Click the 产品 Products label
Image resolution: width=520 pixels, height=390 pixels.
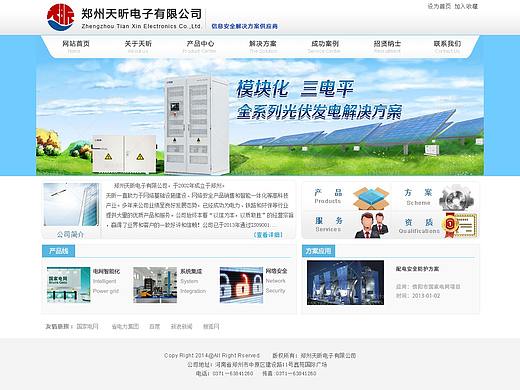tap(328, 196)
